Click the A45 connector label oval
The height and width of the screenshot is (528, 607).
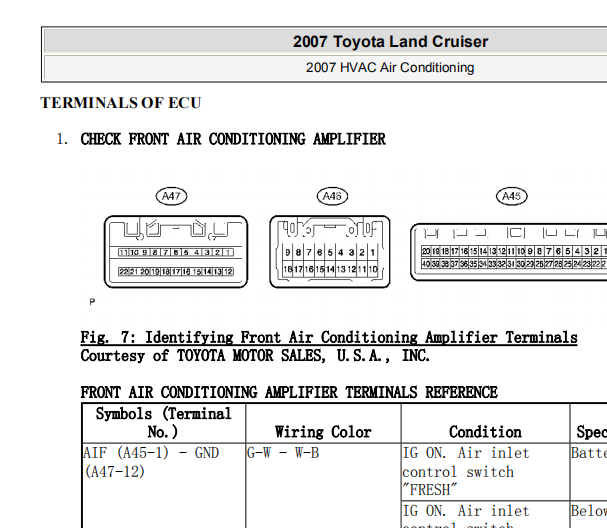(x=511, y=196)
